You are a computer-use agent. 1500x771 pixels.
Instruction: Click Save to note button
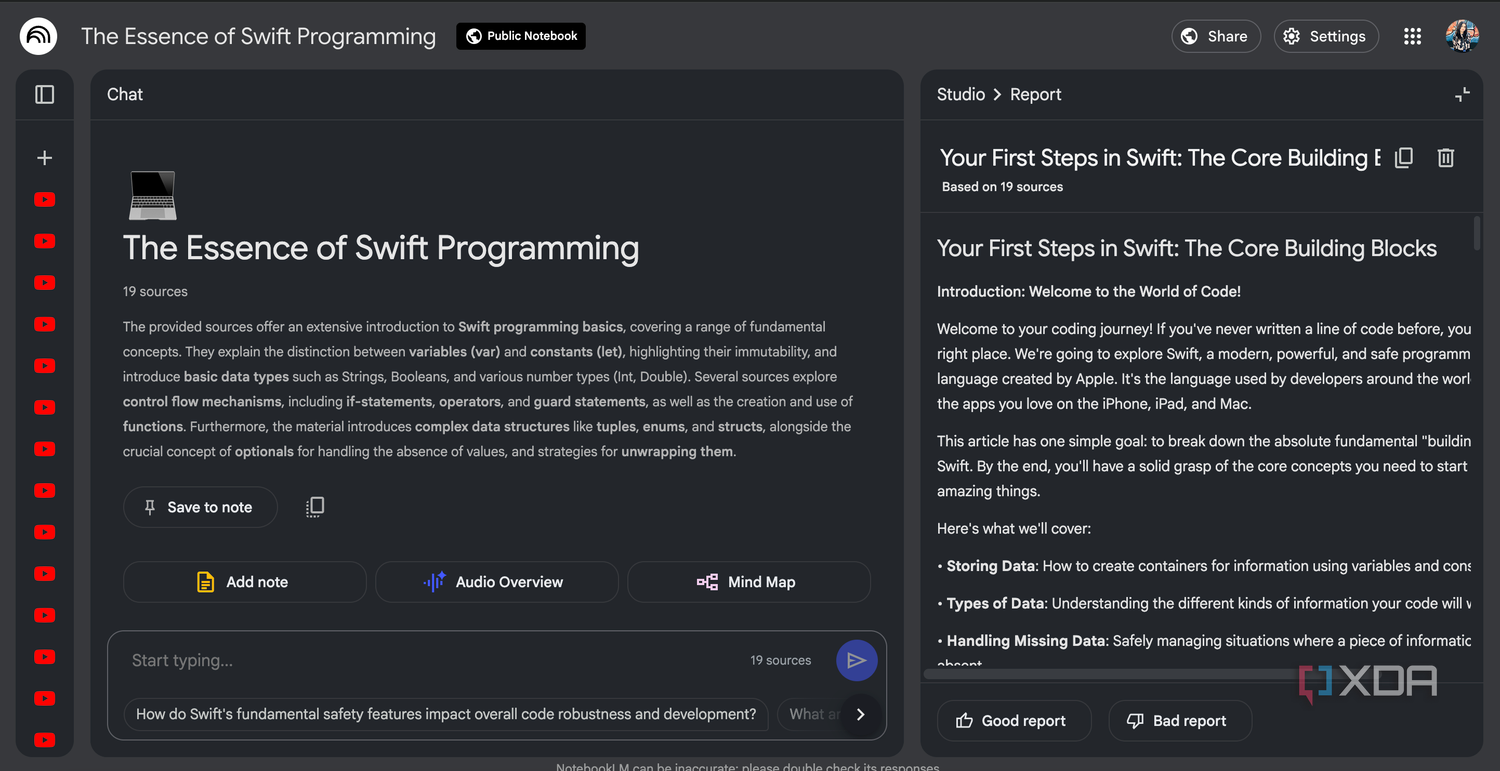[x=200, y=507]
